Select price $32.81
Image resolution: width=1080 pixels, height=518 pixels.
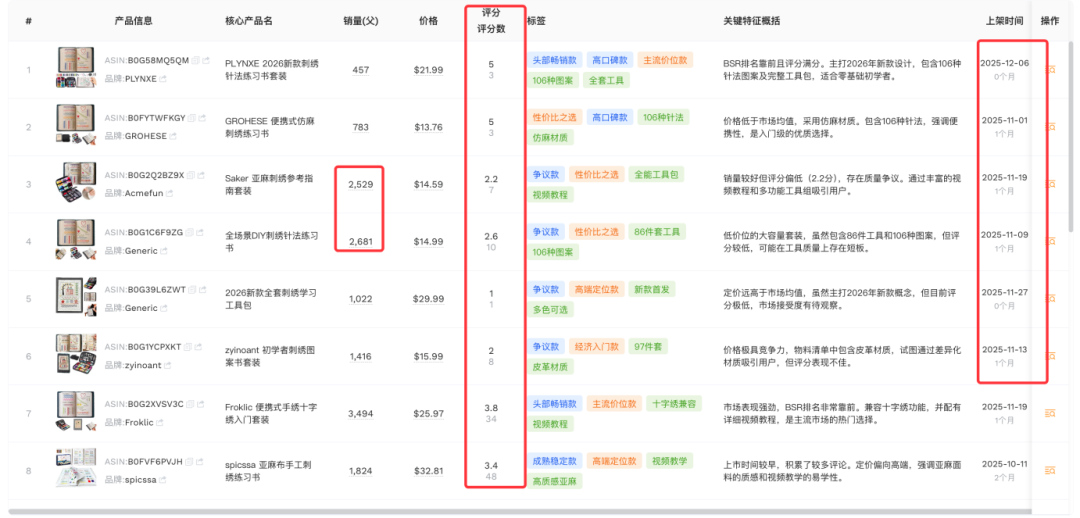point(428,471)
